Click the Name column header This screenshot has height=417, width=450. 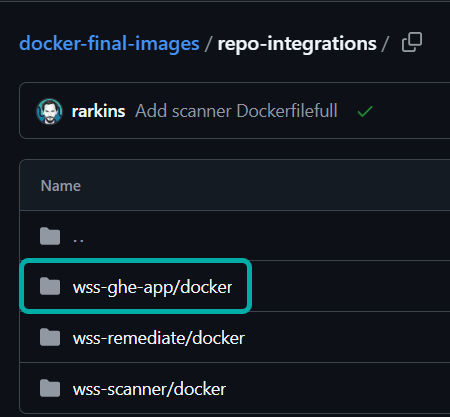(61, 186)
